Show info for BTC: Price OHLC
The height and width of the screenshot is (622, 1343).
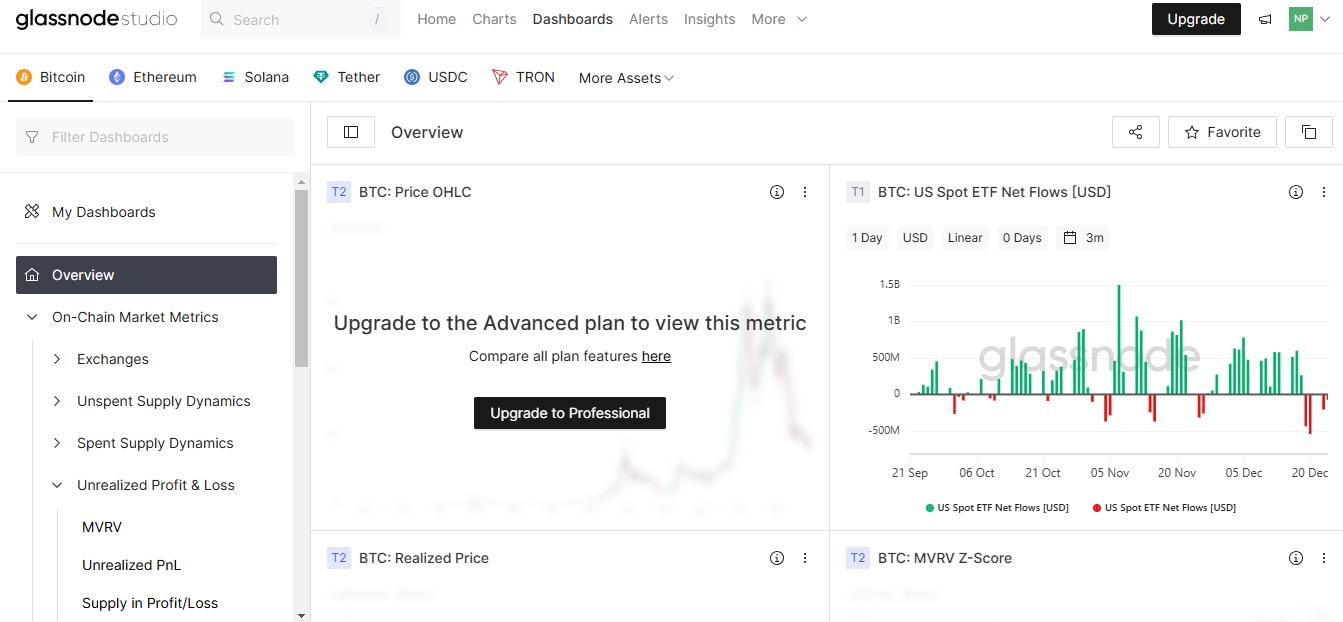pos(777,192)
